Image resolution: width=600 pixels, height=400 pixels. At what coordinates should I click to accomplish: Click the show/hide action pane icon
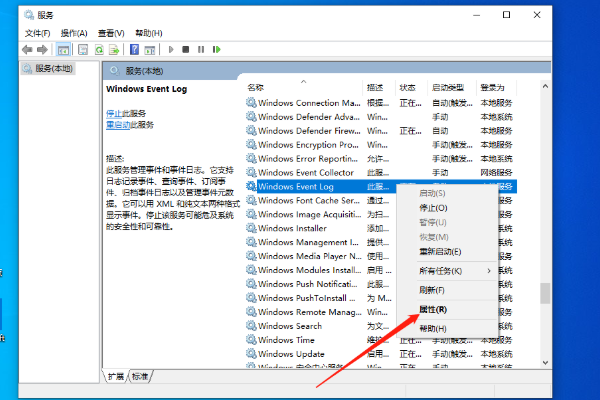tap(150, 49)
